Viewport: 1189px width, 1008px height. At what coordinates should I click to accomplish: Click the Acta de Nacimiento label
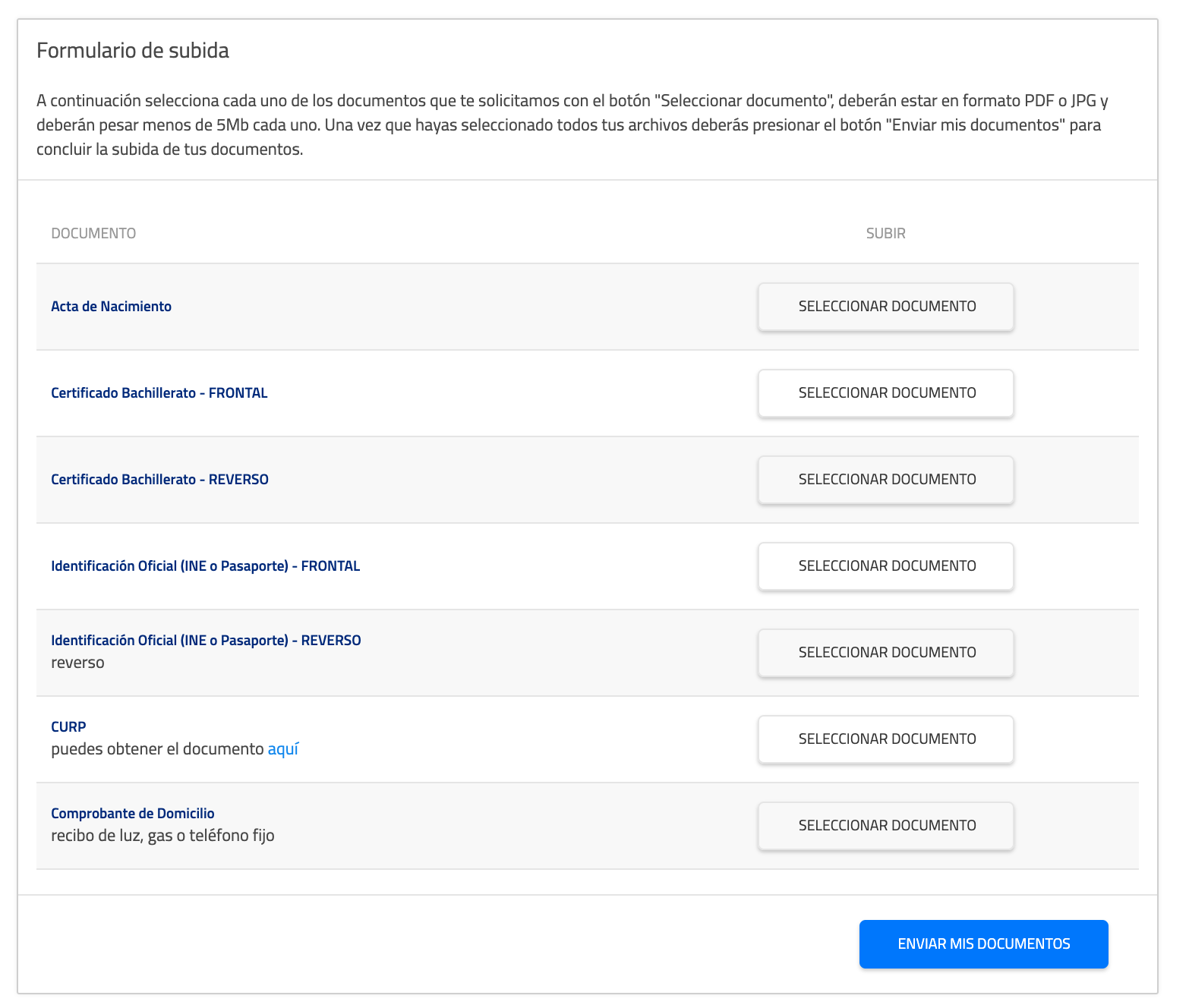pos(111,306)
